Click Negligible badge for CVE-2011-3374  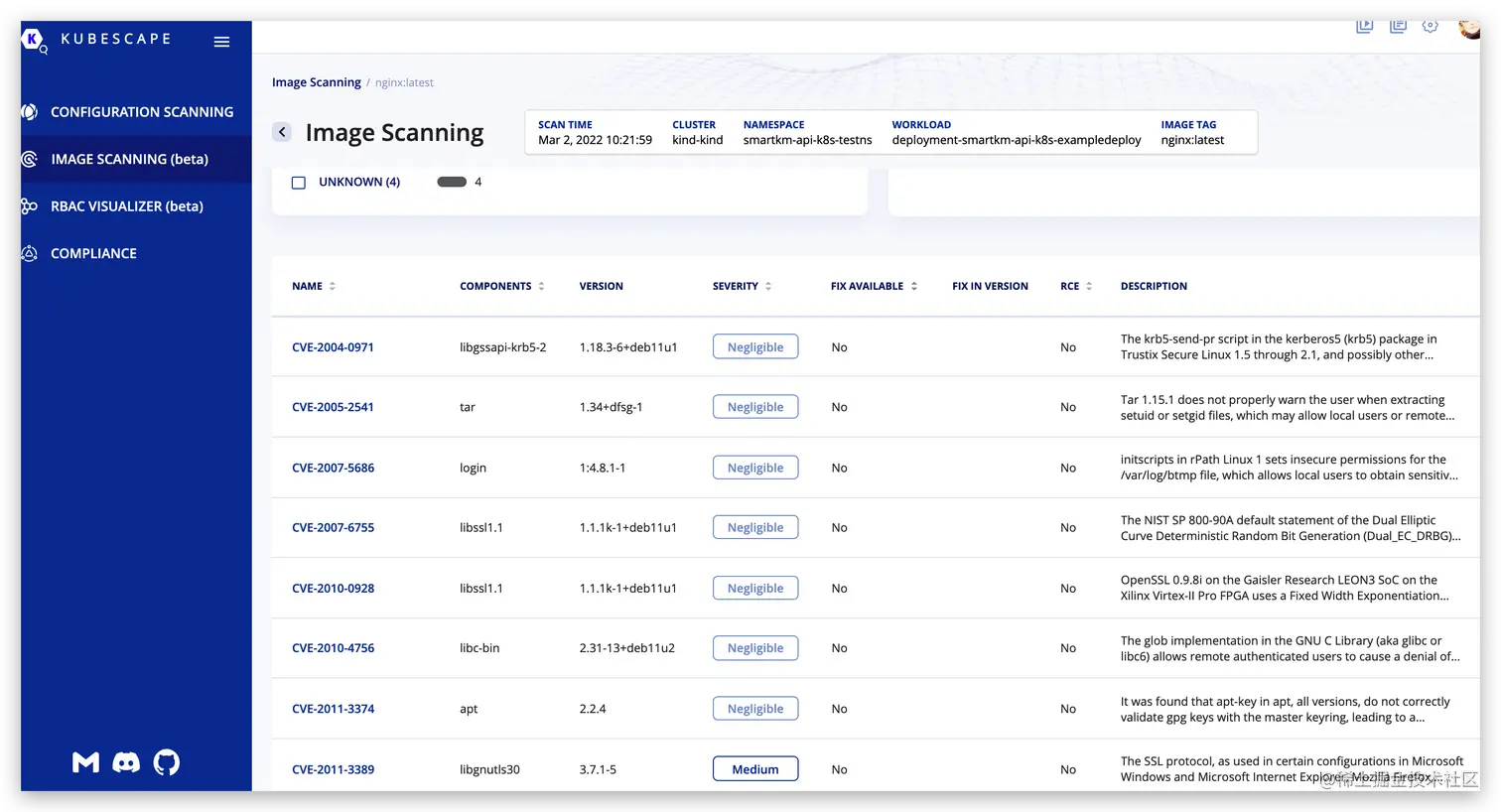755,709
